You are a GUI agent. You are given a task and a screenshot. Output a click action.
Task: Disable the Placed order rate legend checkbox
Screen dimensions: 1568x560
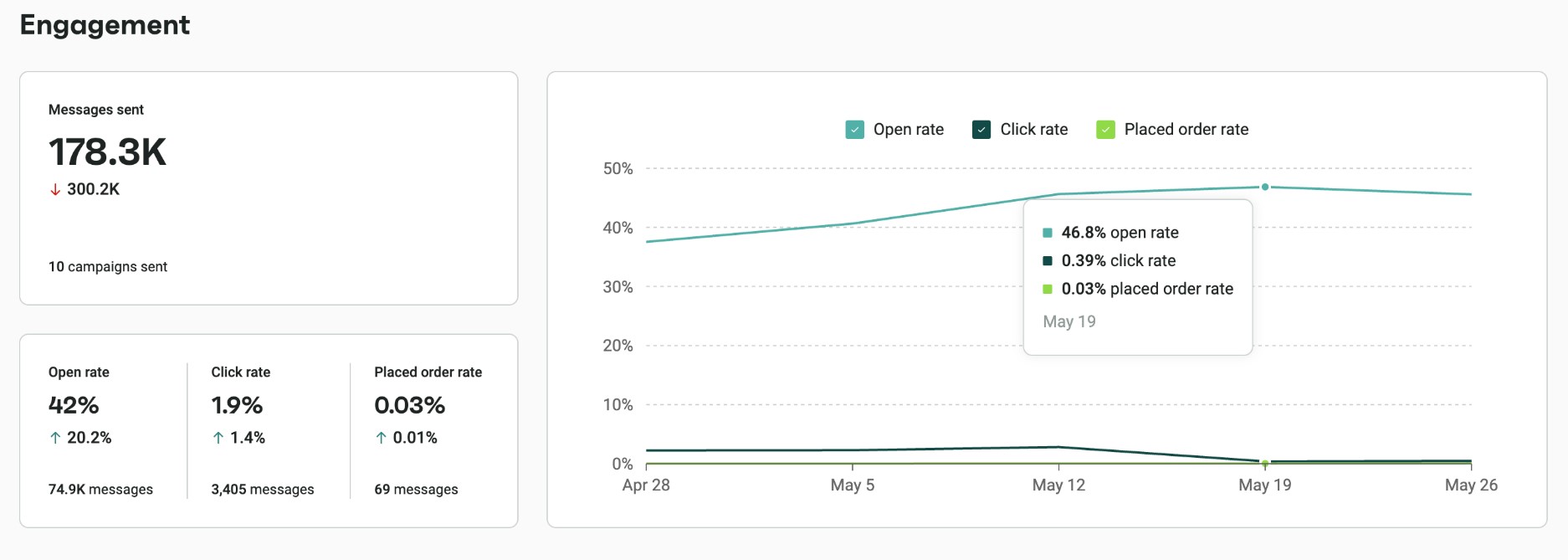1107,129
